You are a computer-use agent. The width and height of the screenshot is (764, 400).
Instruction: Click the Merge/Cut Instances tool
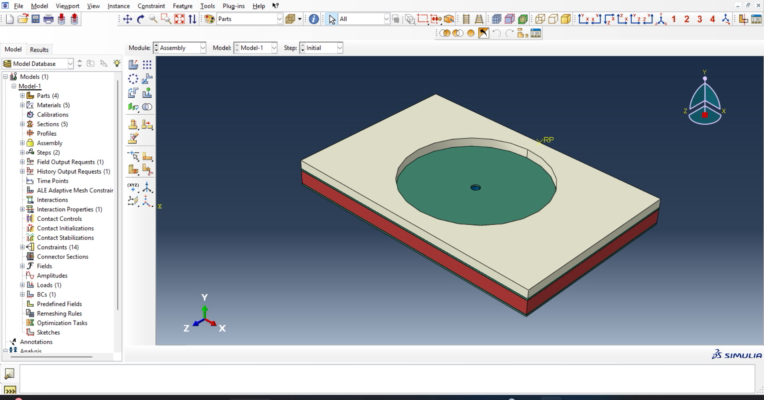point(147,107)
